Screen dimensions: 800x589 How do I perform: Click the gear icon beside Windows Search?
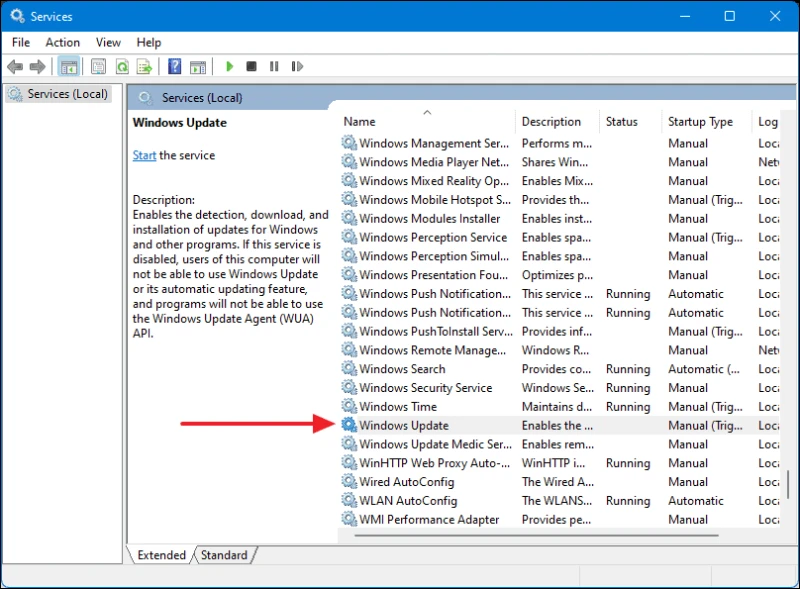pyautogui.click(x=349, y=369)
